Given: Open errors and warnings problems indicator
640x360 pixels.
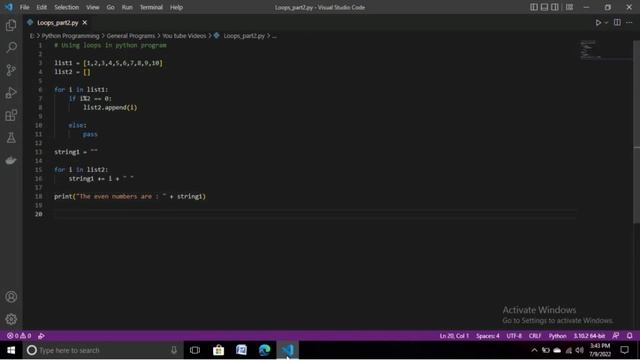Looking at the screenshot, I should (x=19, y=336).
